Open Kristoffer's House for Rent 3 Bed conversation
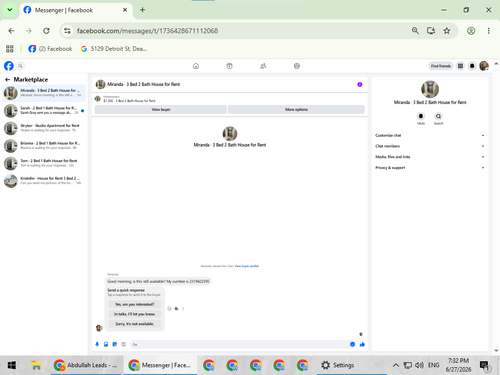500x375 pixels. click(44, 181)
